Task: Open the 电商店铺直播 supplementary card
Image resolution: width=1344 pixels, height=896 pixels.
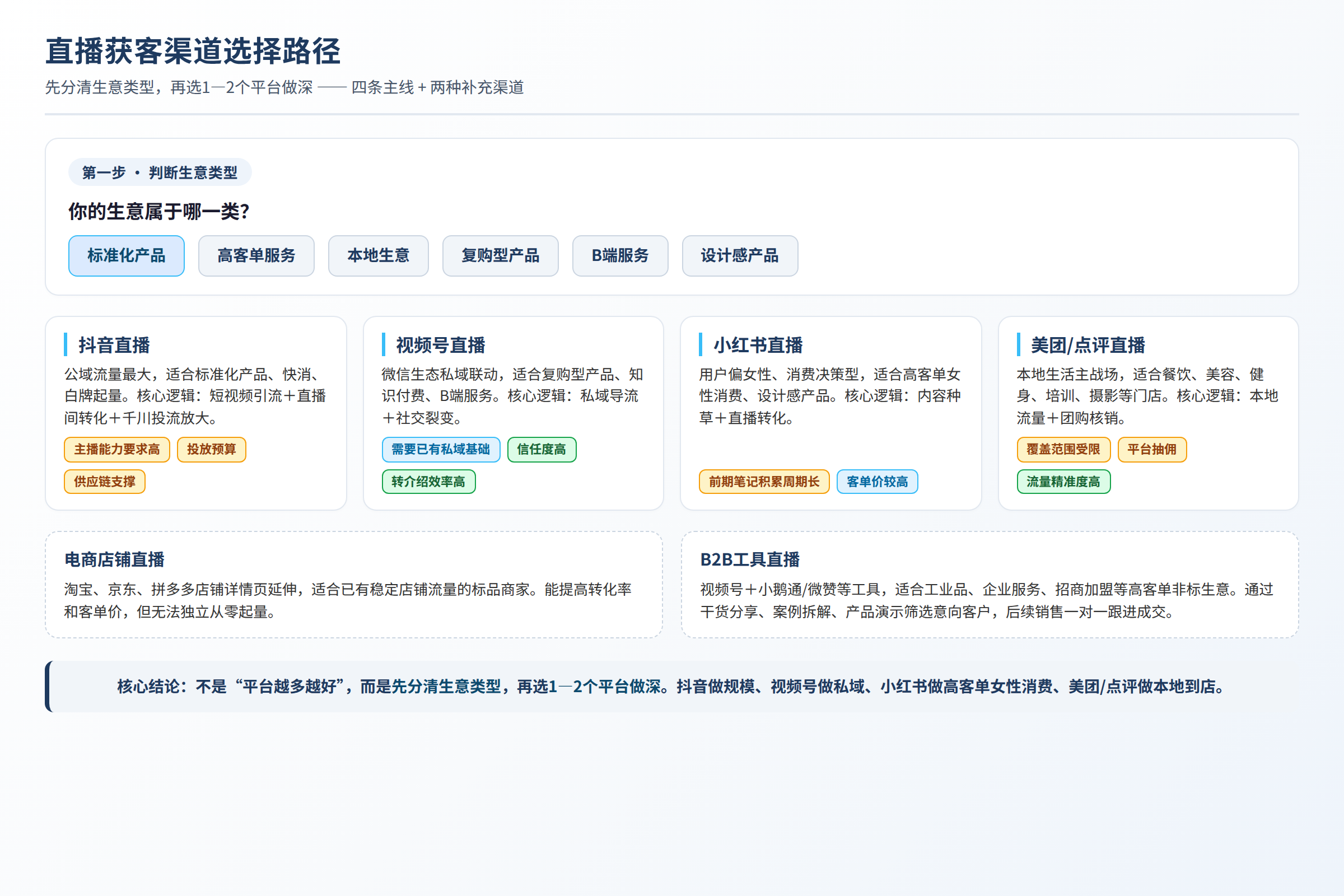Action: tap(354, 585)
